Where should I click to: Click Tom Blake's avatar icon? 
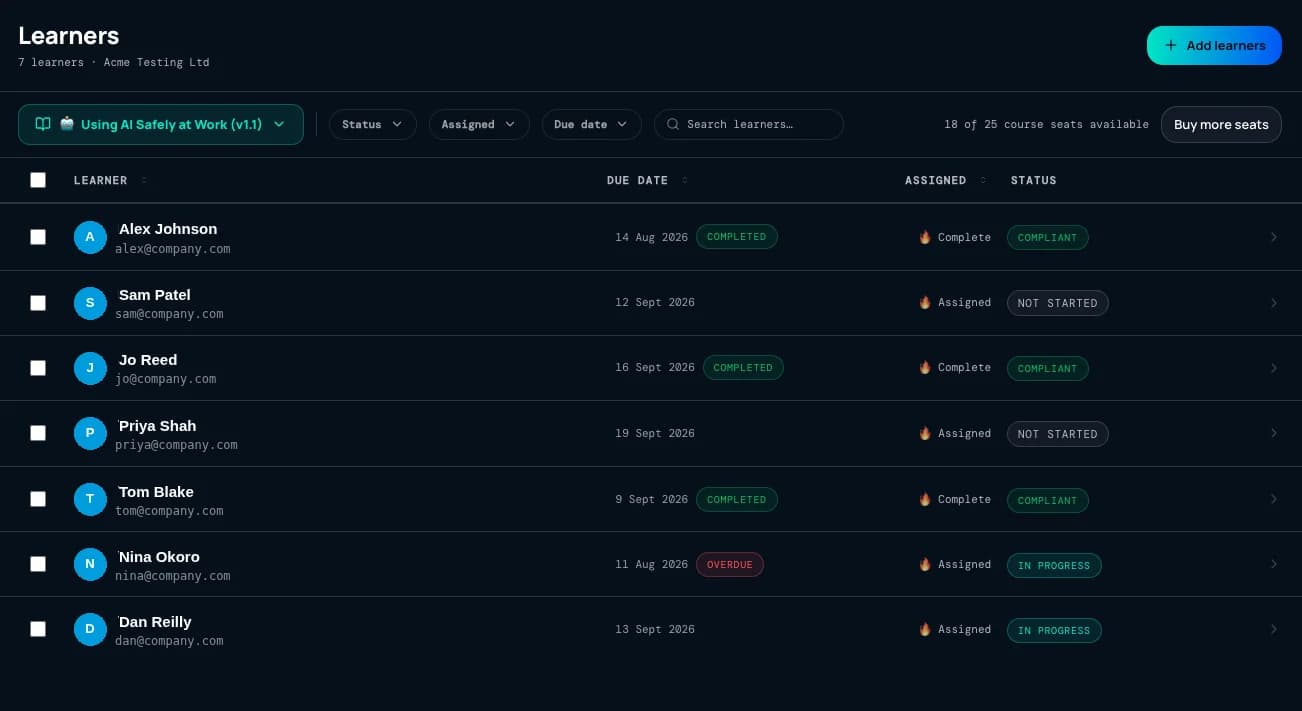[x=90, y=499]
